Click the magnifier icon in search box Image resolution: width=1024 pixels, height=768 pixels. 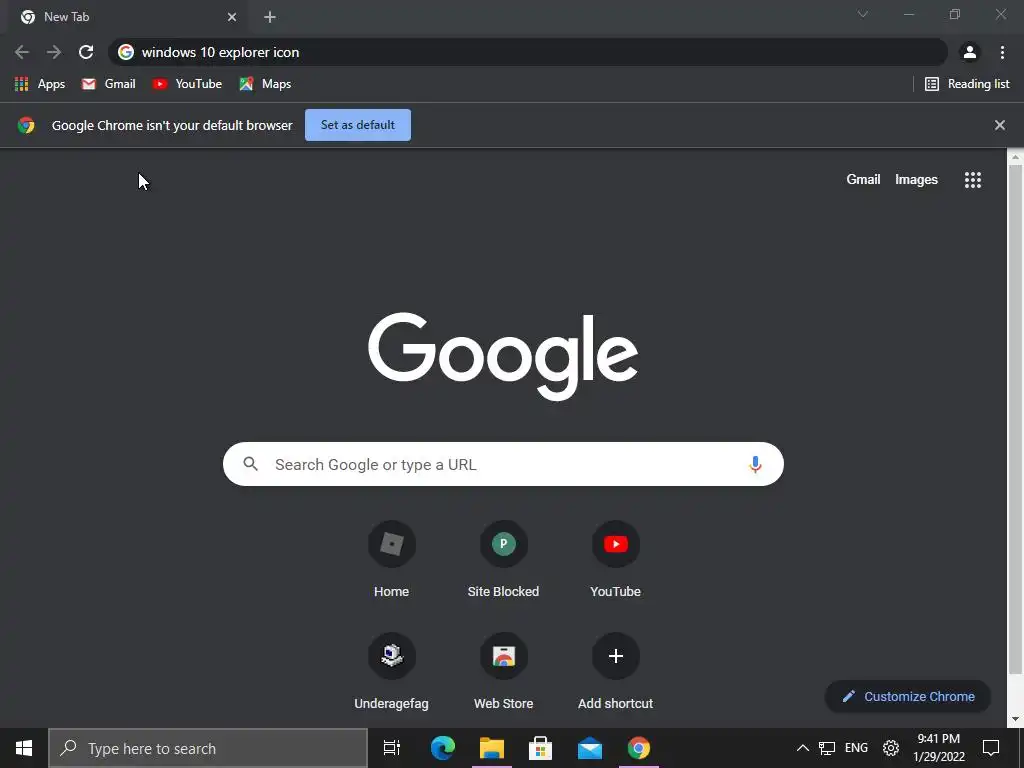[251, 464]
